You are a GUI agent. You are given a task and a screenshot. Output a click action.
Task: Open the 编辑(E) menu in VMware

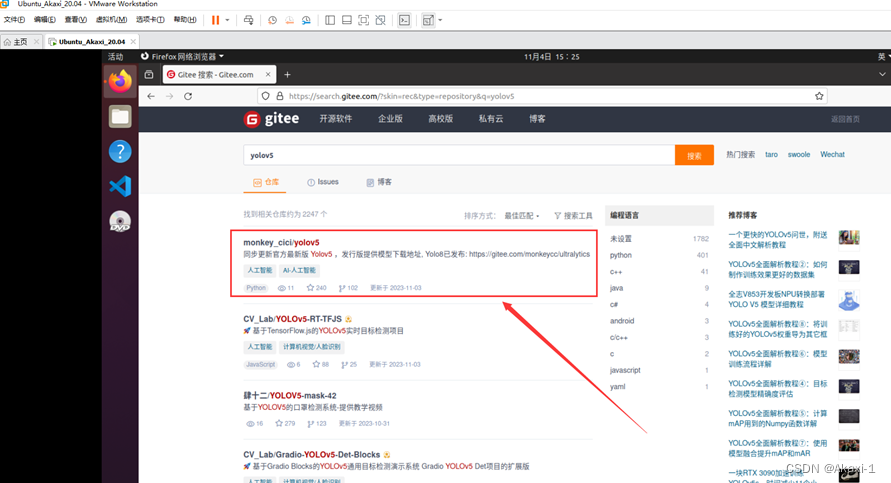point(44,19)
